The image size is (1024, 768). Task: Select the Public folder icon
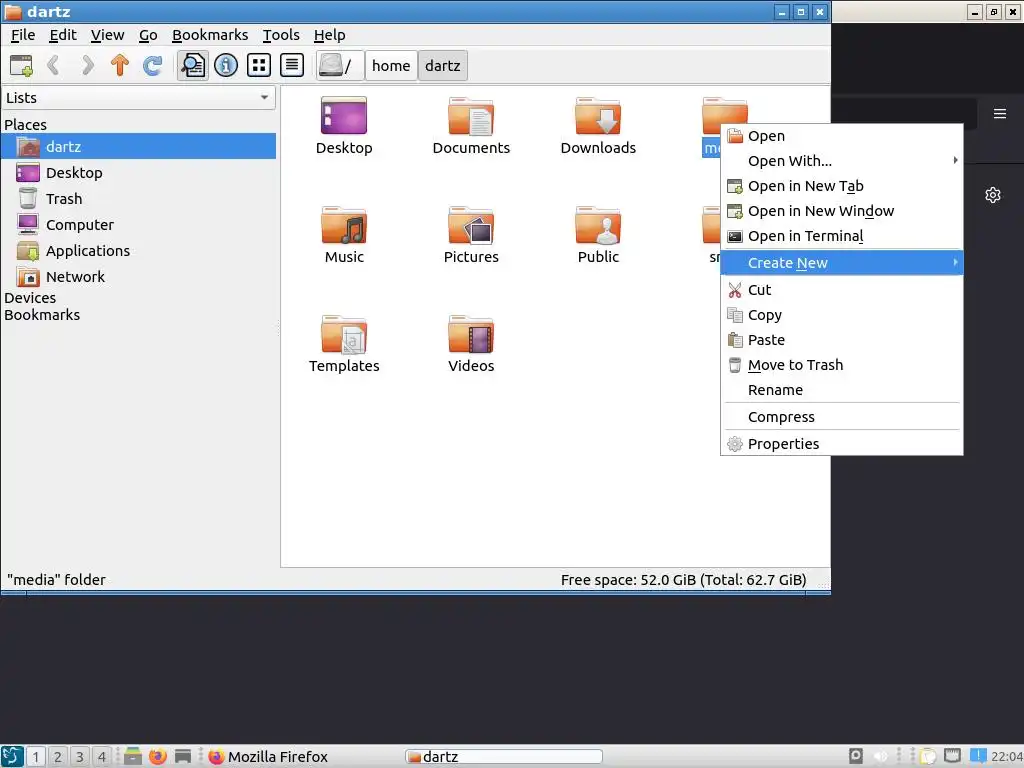[598, 225]
